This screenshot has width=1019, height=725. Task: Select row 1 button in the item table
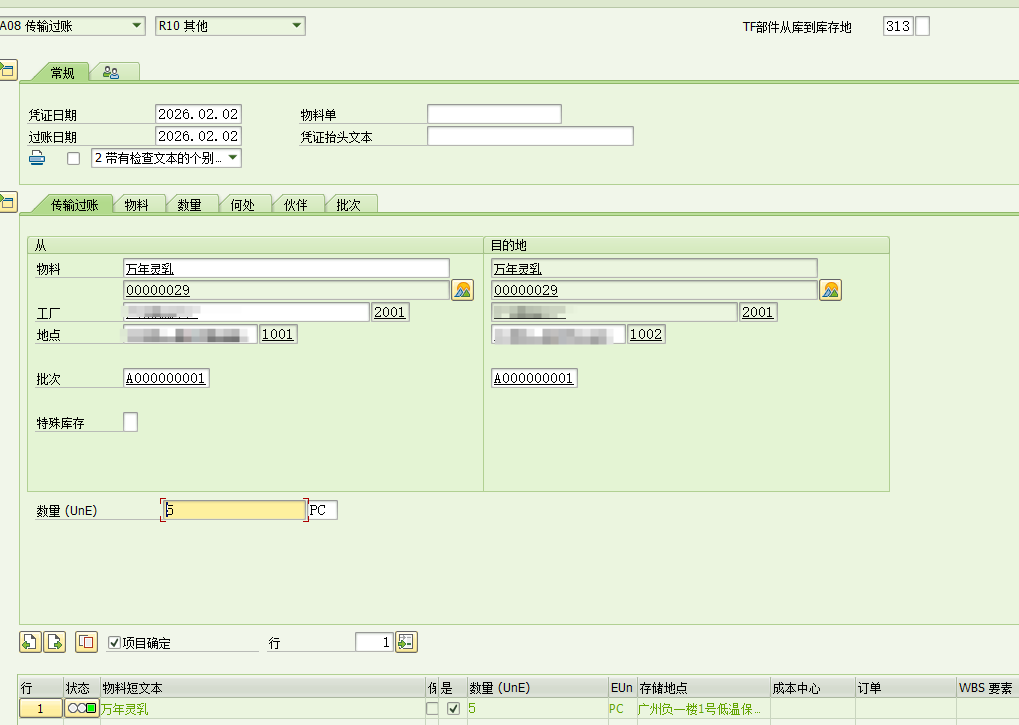[40, 709]
